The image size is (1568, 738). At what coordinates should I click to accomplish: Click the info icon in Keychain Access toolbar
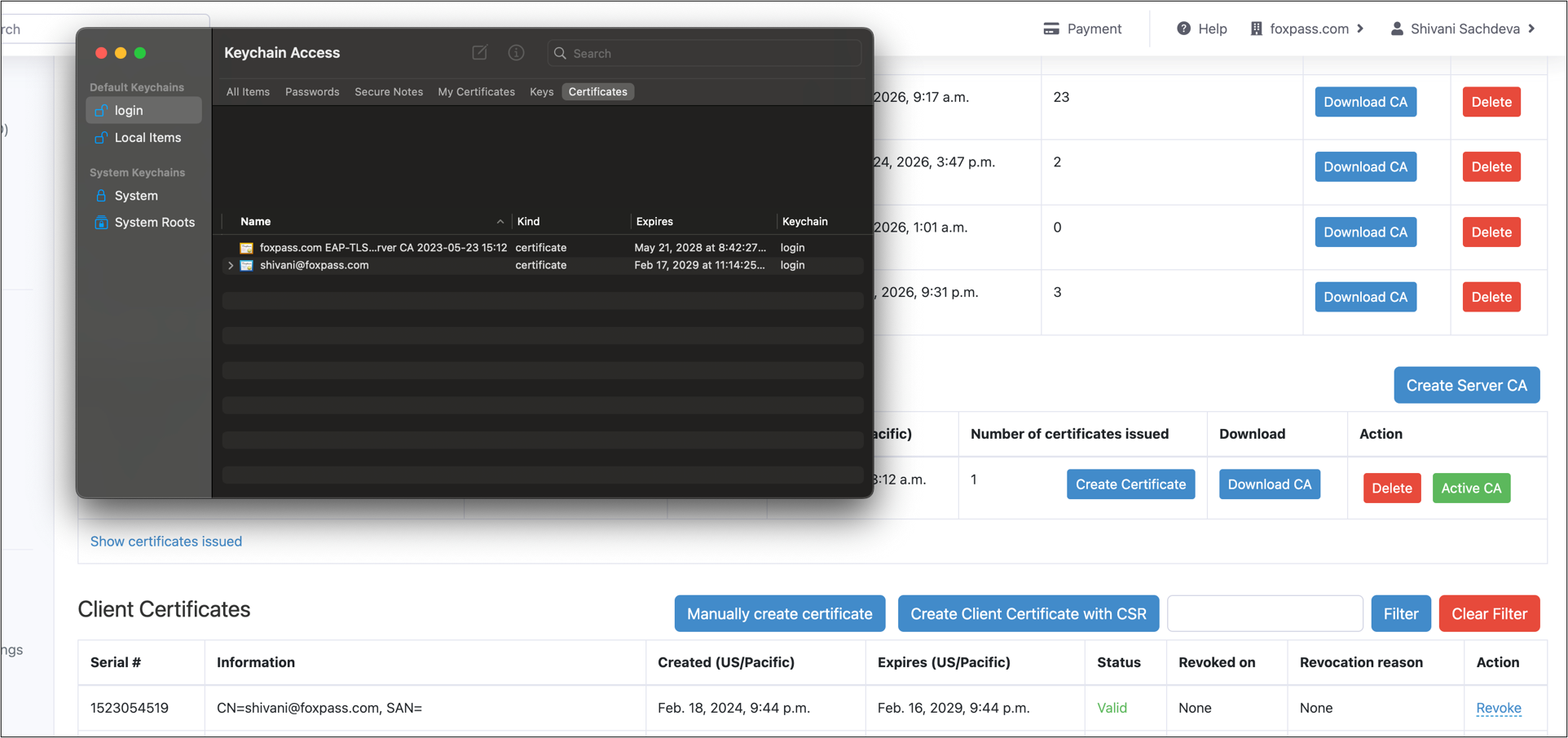tap(516, 52)
